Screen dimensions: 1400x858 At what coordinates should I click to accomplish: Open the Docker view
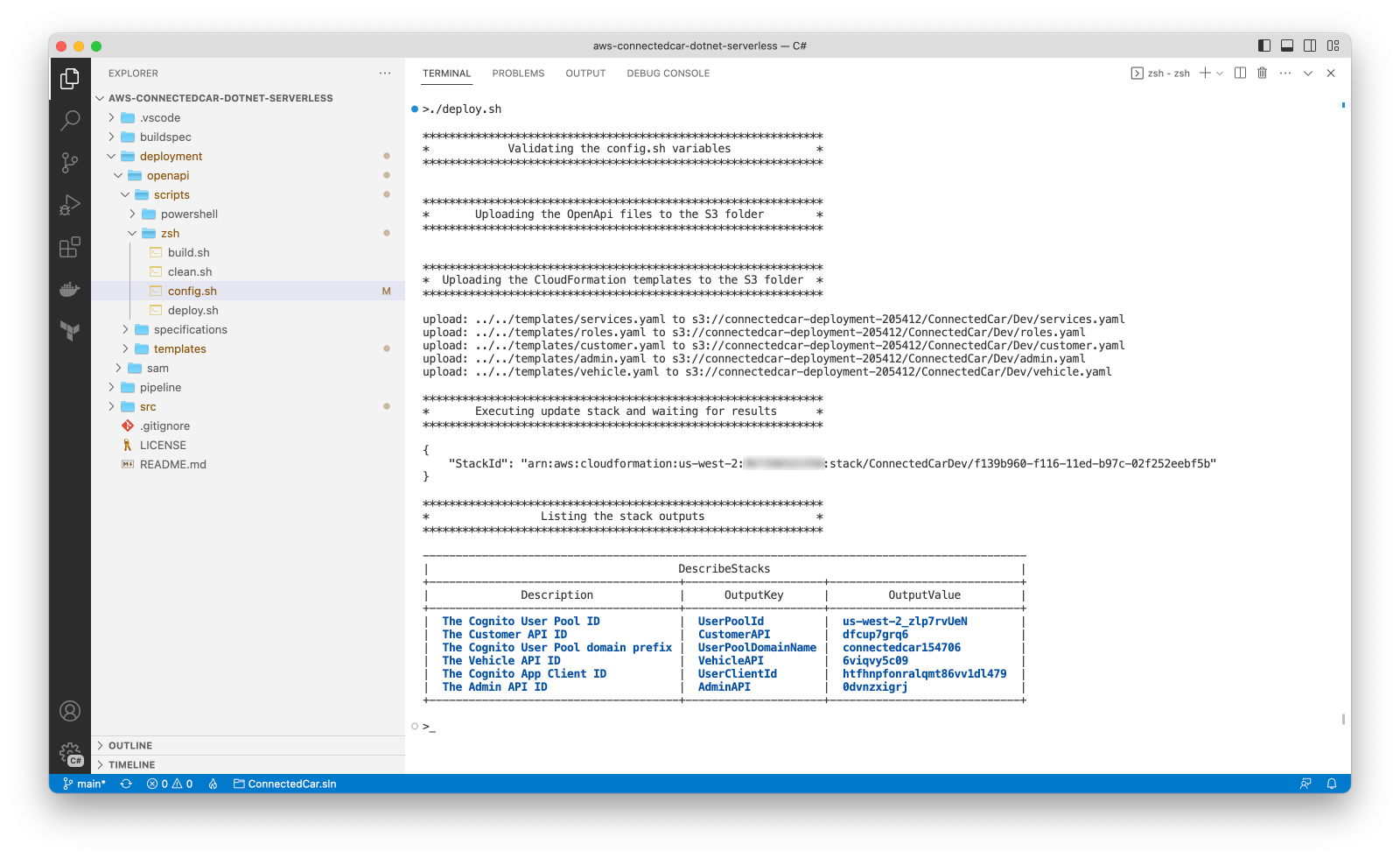(x=70, y=289)
